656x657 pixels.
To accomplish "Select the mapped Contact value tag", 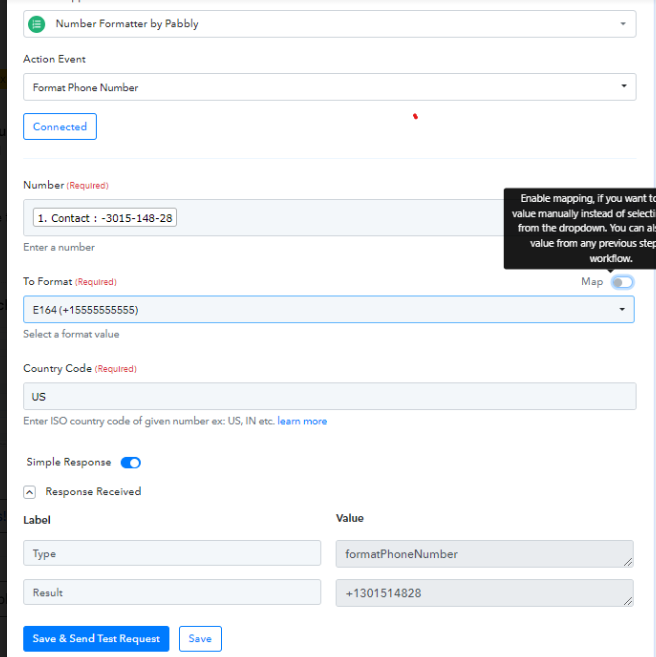I will (x=105, y=217).
